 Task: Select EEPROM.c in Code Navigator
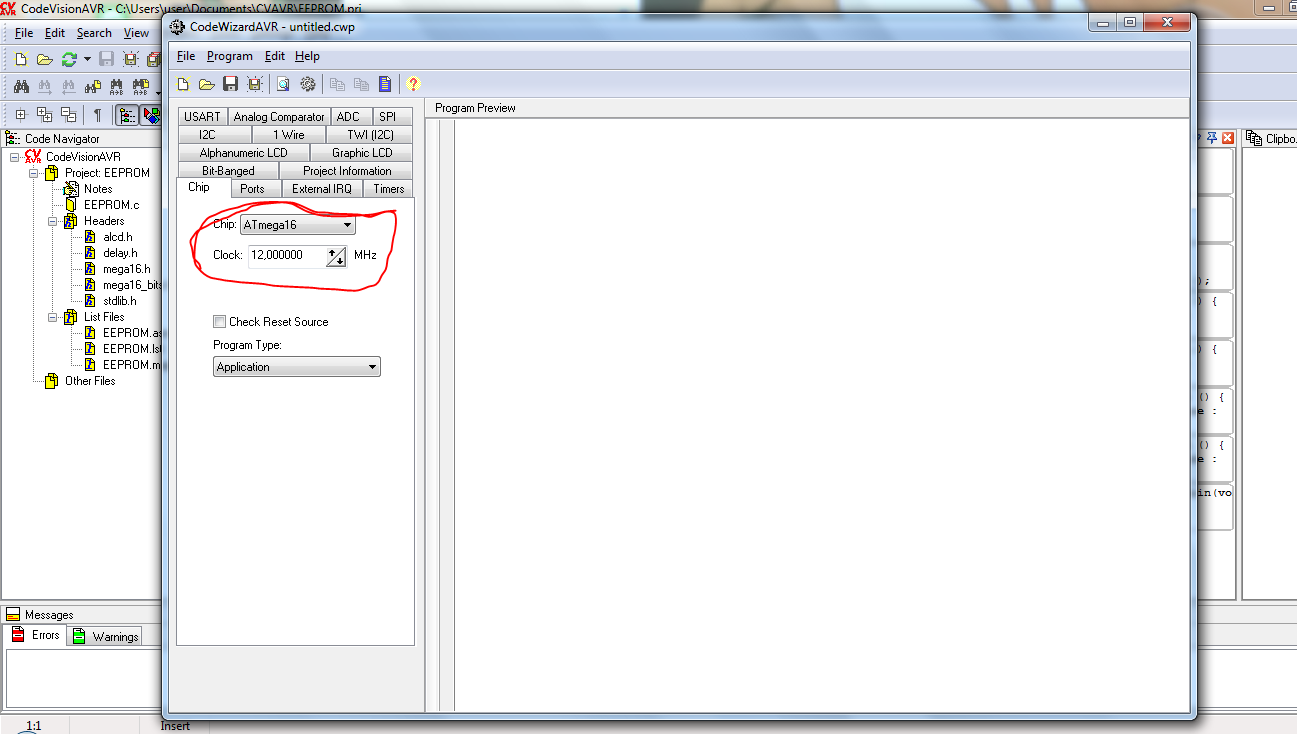pyautogui.click(x=111, y=205)
